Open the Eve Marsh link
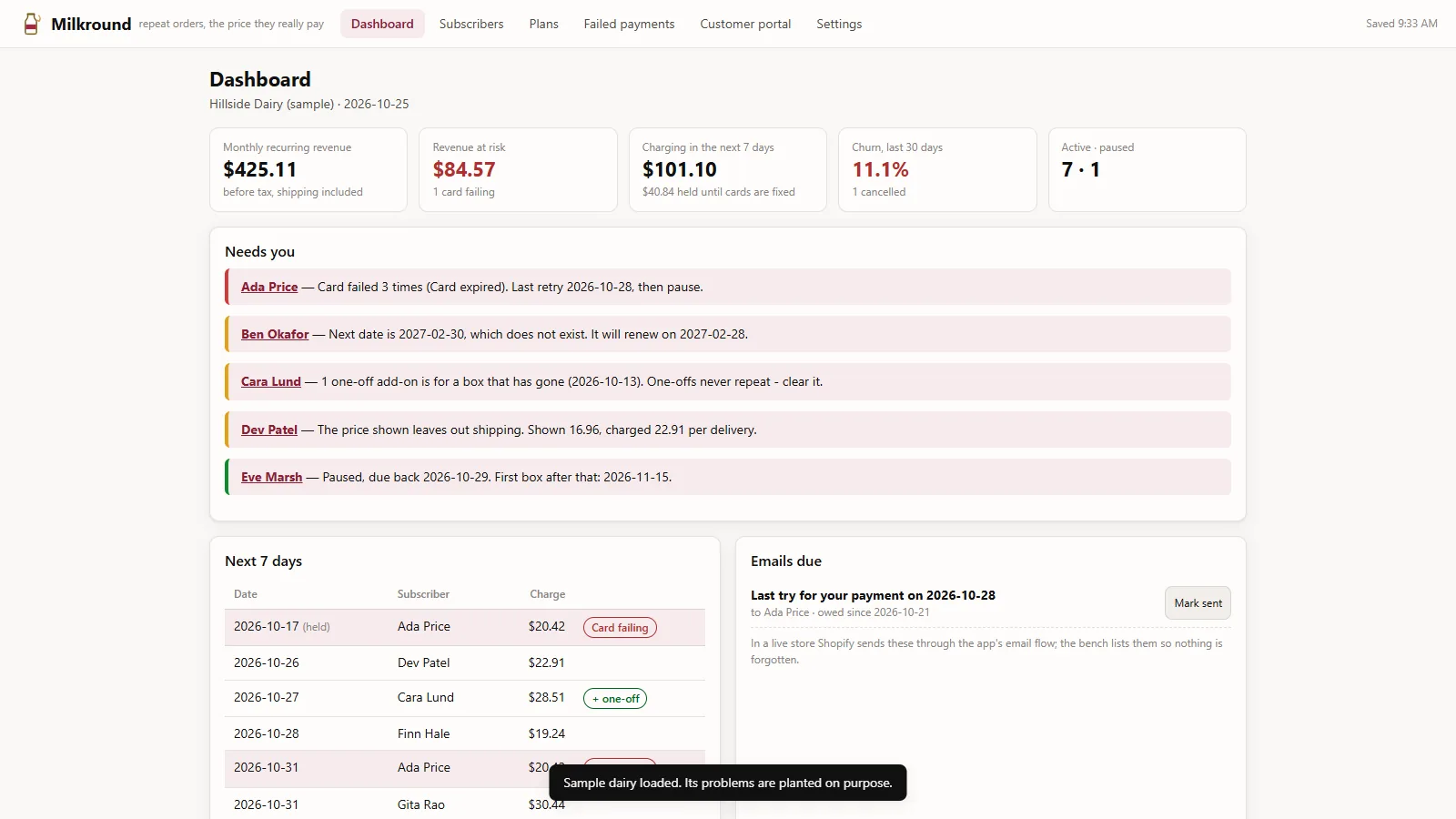Viewport: 1456px width, 819px height. 271,477
